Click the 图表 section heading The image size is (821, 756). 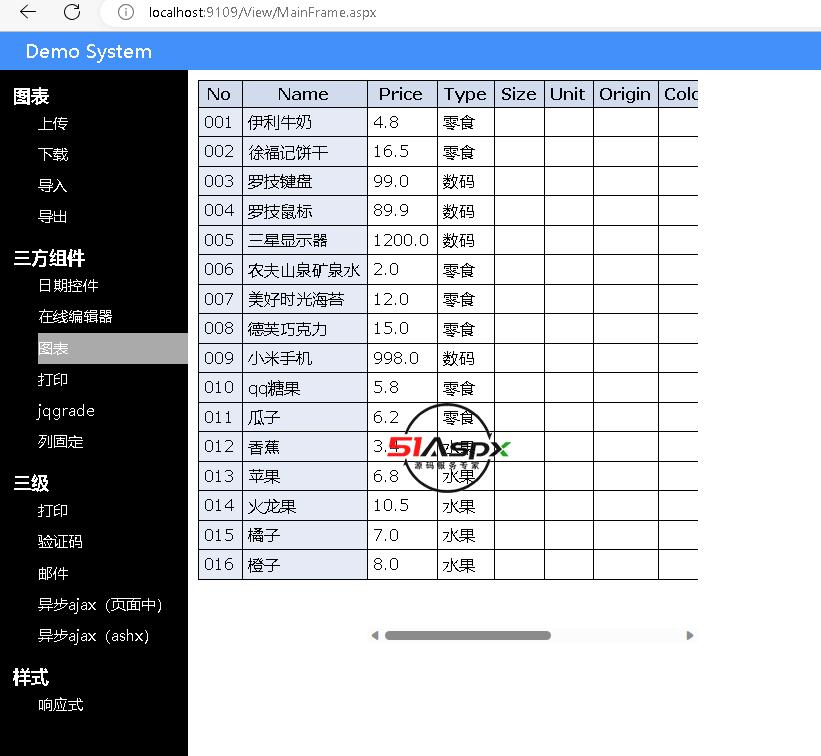[x=31, y=96]
